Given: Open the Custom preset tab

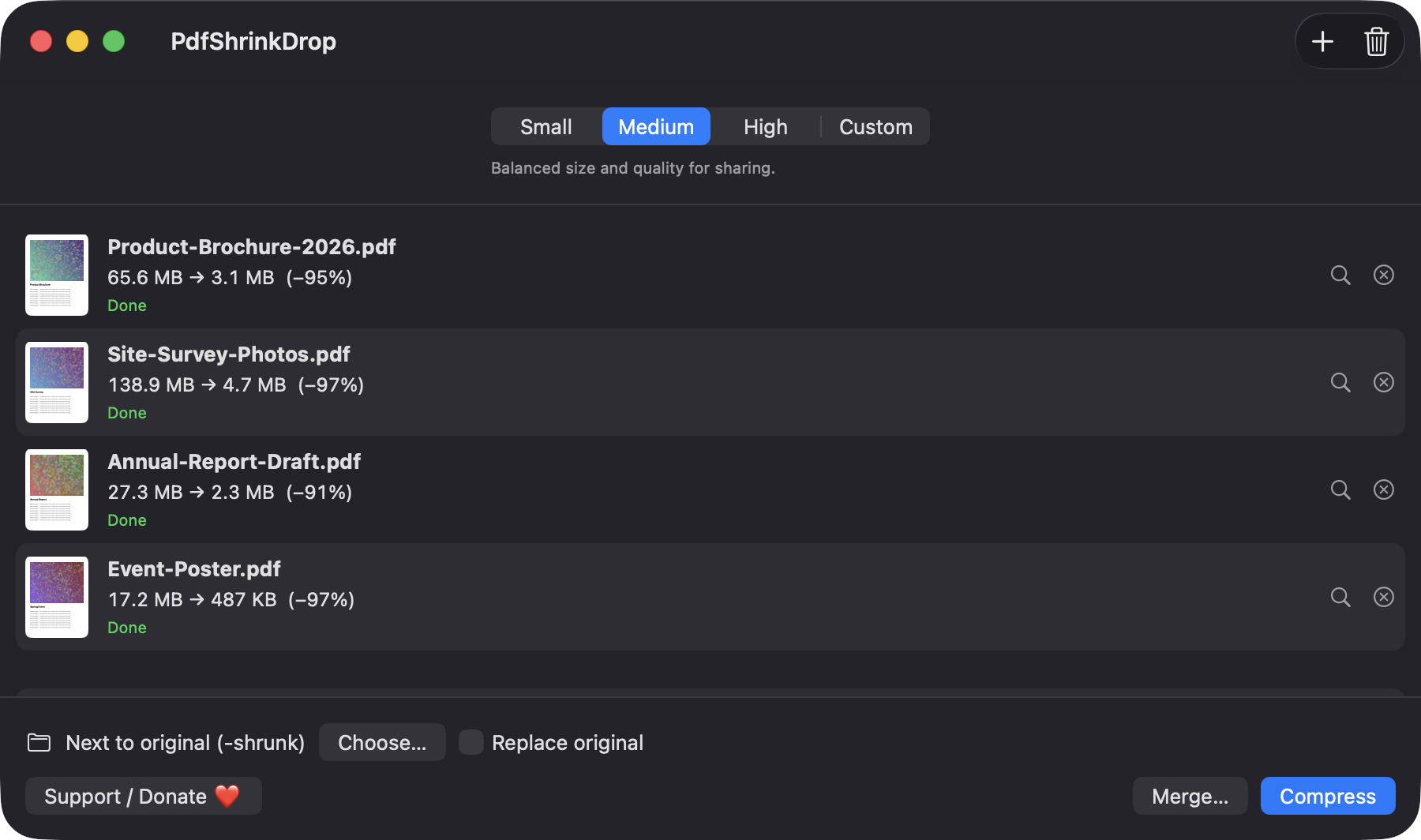Looking at the screenshot, I should point(875,126).
